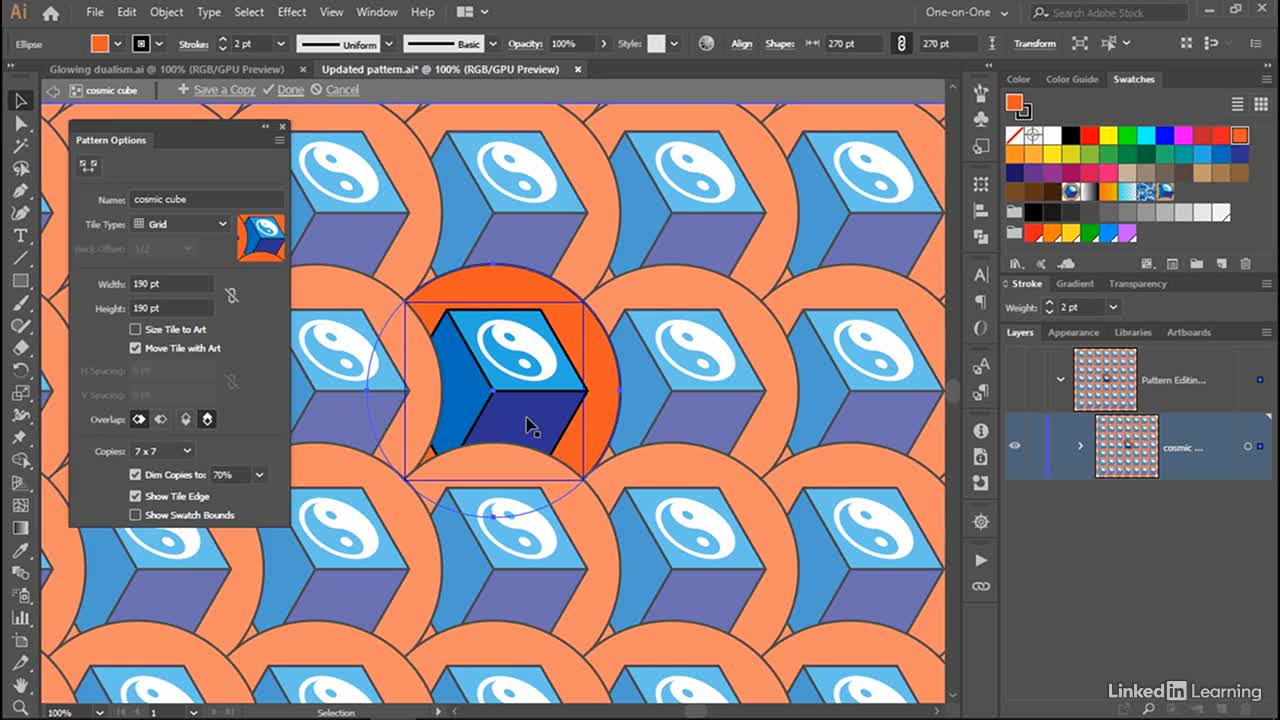1280x720 pixels.
Task: Click the tile Width 190 pt field
Action: tap(172, 284)
